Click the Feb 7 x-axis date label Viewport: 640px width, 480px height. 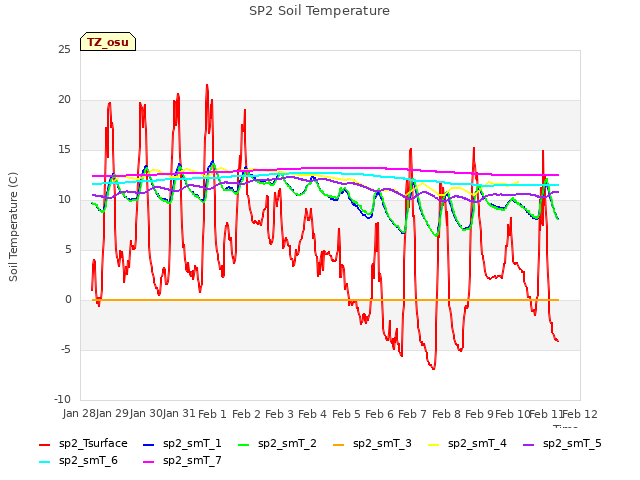412,414
